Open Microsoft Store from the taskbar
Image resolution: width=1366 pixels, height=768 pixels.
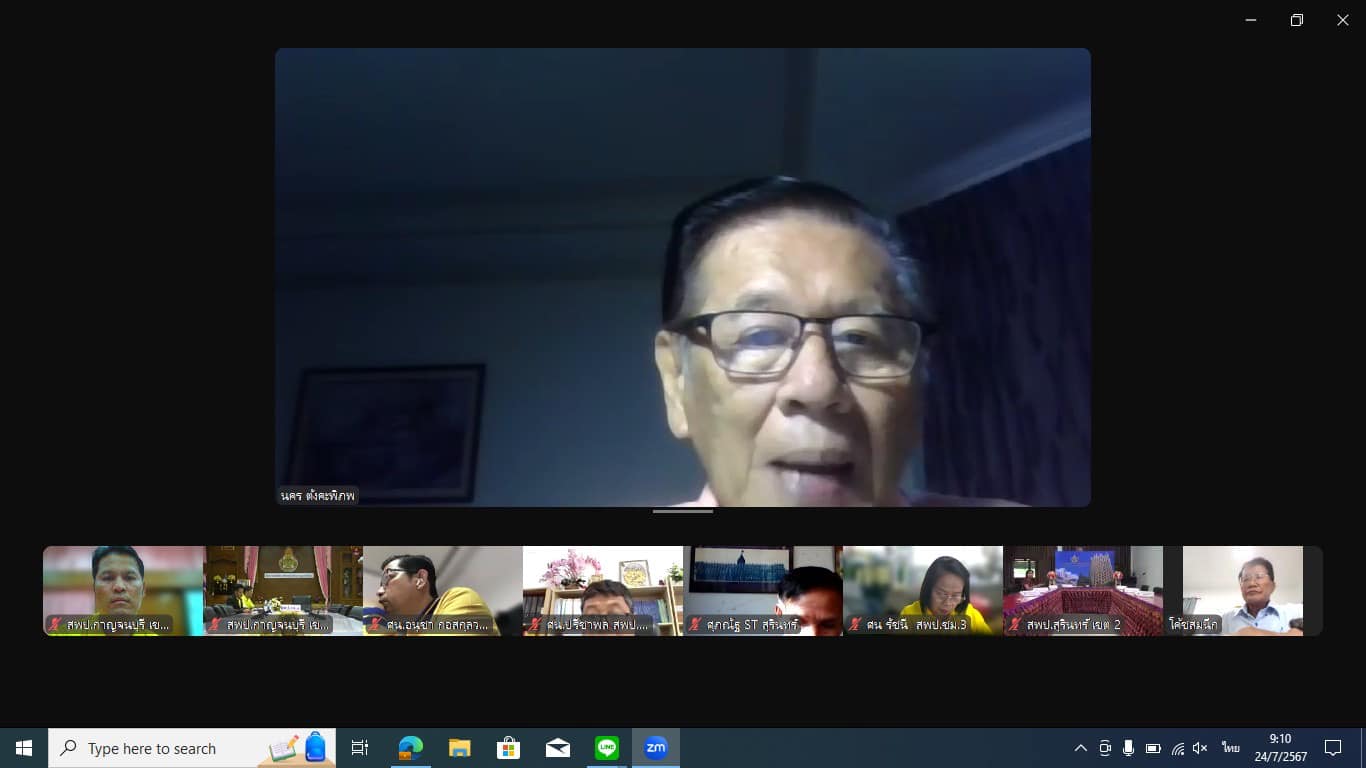pos(508,748)
